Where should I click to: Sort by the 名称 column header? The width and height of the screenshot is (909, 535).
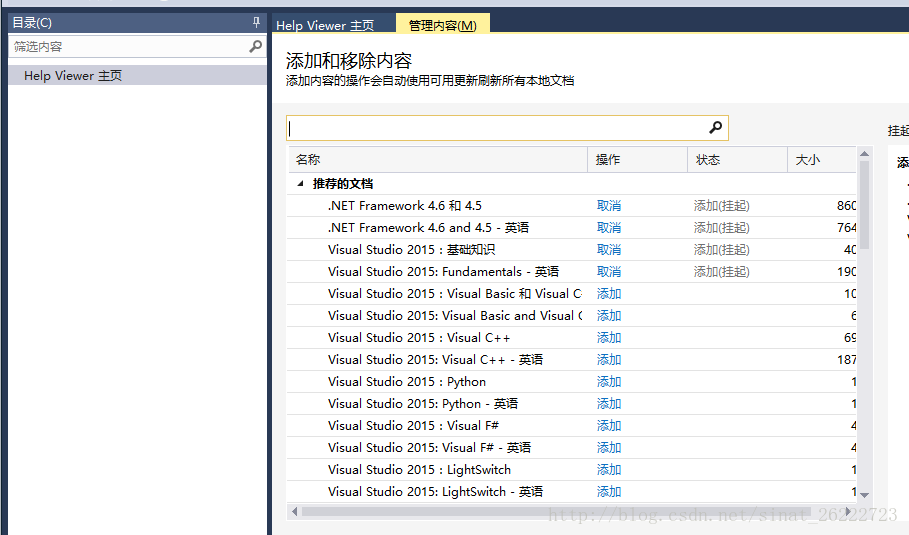pyautogui.click(x=438, y=160)
